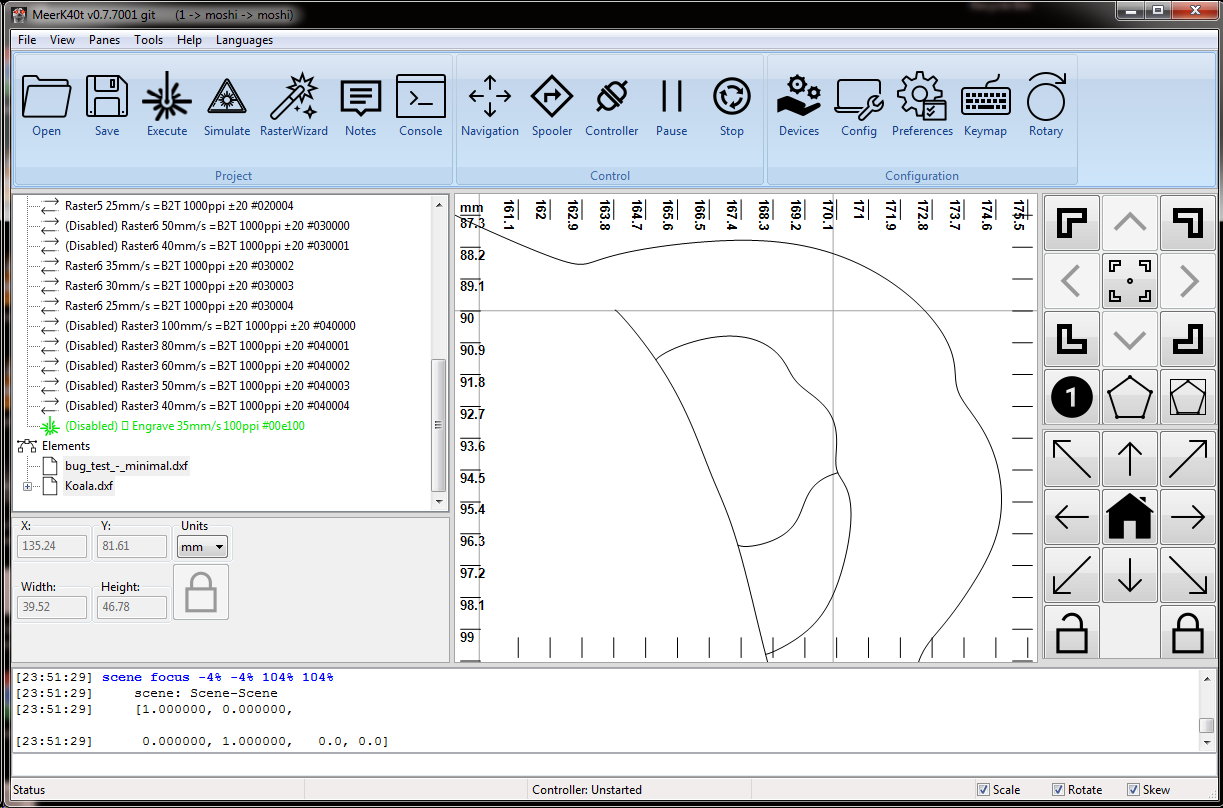Click the pentagon-in-square trace icon

(1188, 398)
